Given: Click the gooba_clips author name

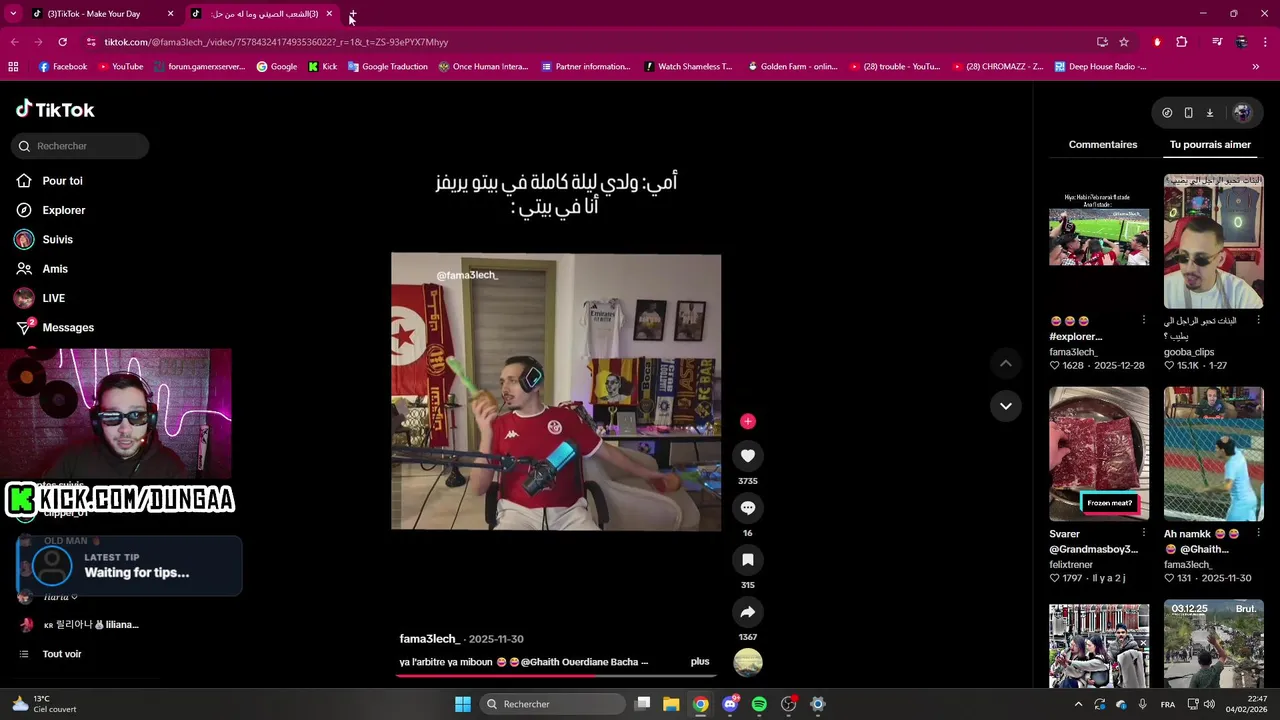Looking at the screenshot, I should click(x=1189, y=352).
